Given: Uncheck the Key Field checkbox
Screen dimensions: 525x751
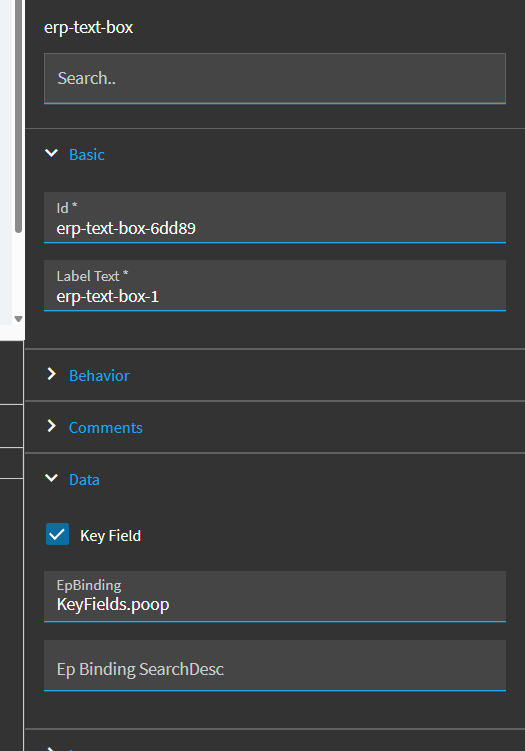Looking at the screenshot, I should click(x=57, y=535).
